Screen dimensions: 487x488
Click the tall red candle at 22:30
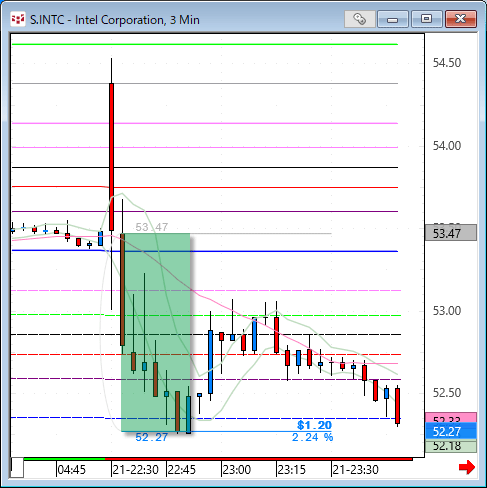point(111,157)
